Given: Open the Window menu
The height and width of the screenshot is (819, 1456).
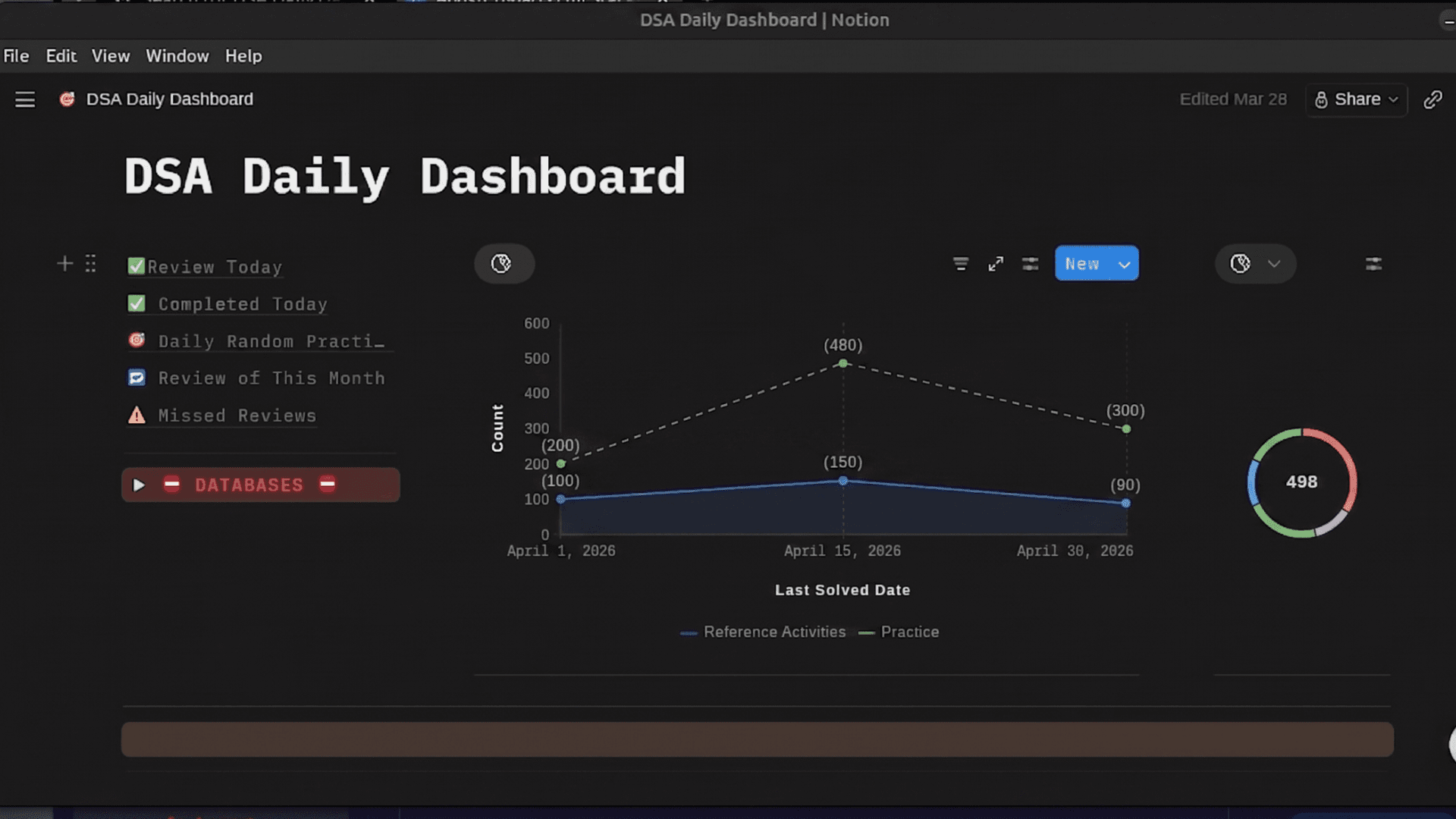Looking at the screenshot, I should coord(177,56).
